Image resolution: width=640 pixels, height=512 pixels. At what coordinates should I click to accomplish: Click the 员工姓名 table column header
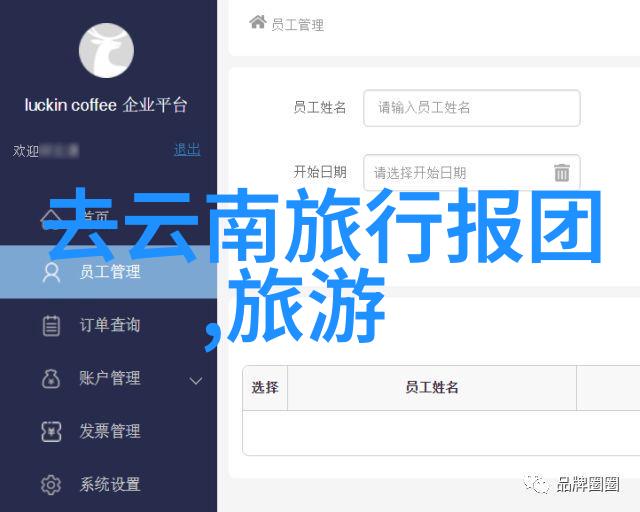[x=432, y=387]
